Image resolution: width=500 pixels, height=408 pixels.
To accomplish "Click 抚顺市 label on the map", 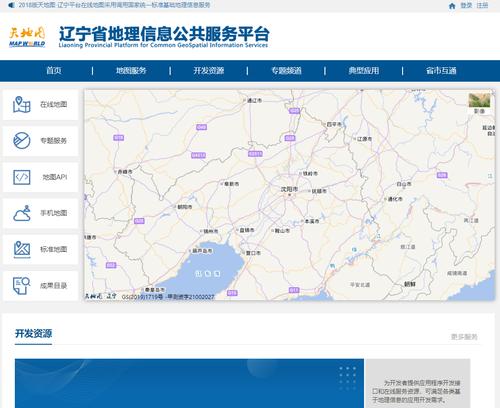I will 319,191.
